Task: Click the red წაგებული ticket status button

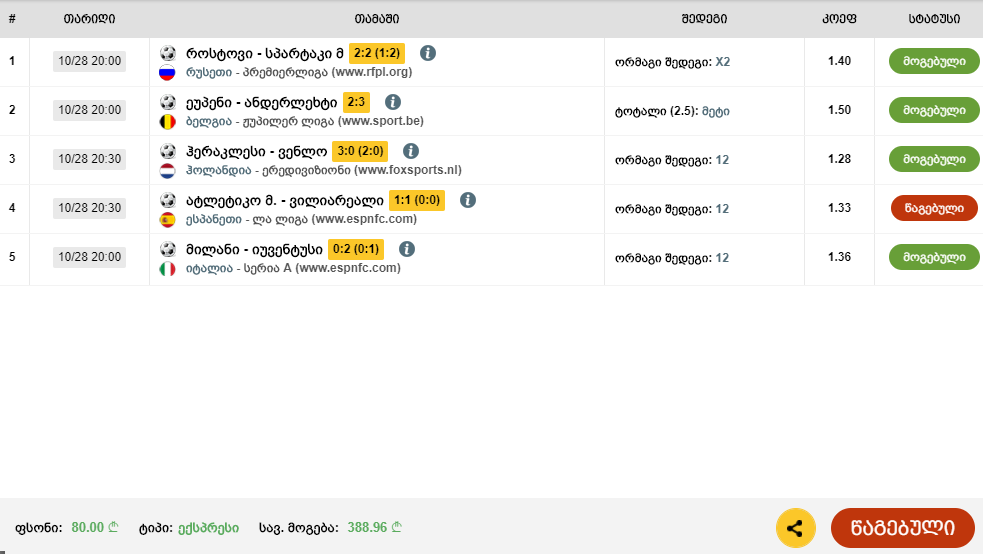Action: click(903, 528)
